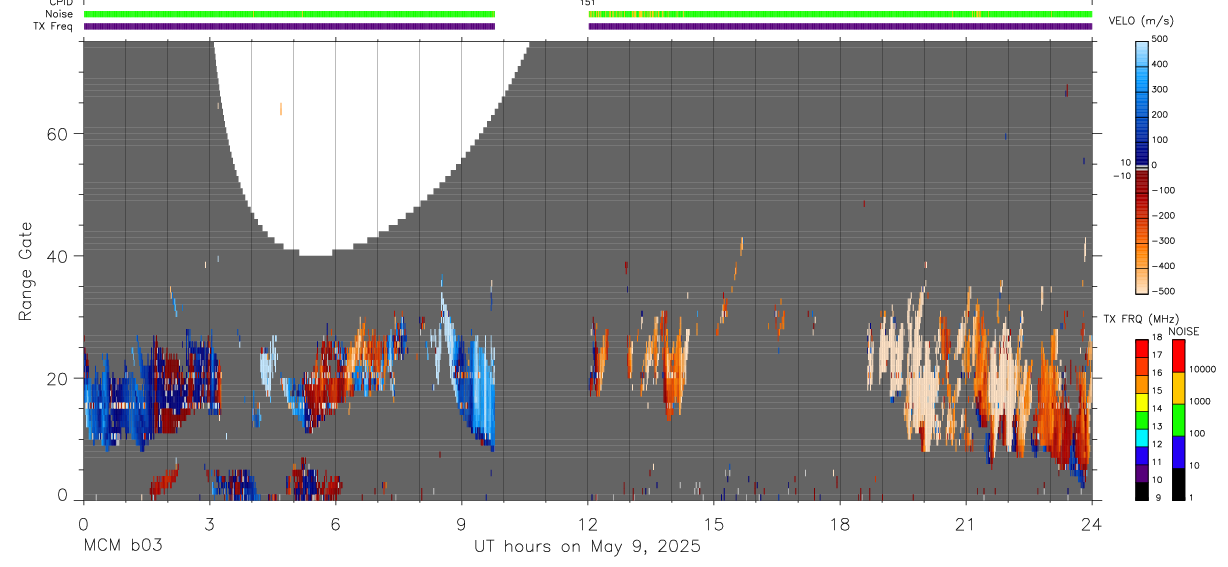This screenshot has height=567, width=1228.
Task: Select the "MCM b03" radar beam label
Action: pyautogui.click(x=122, y=546)
